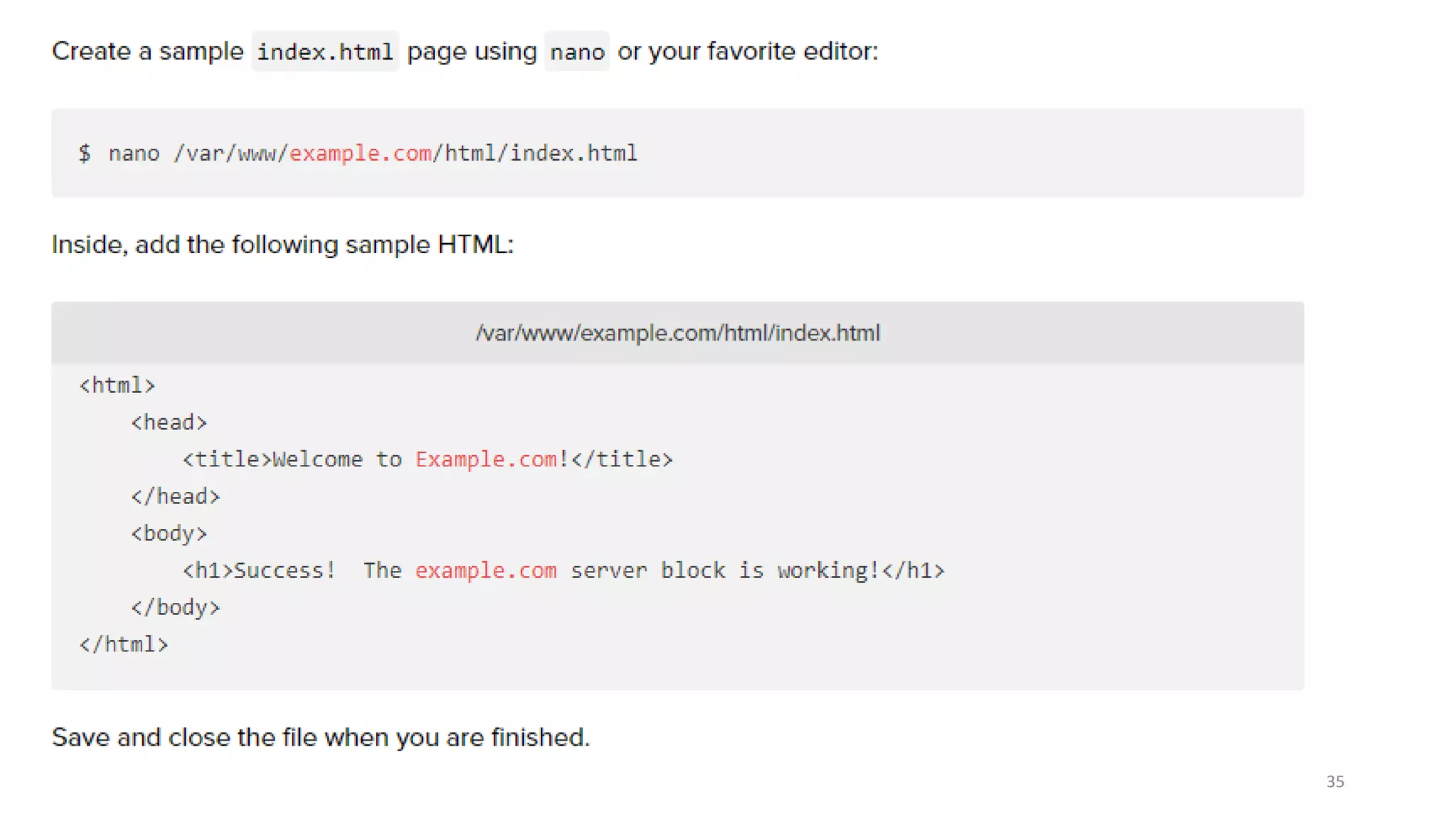Click red Example.com in the title line
This screenshot has width=1456, height=819.
[486, 459]
